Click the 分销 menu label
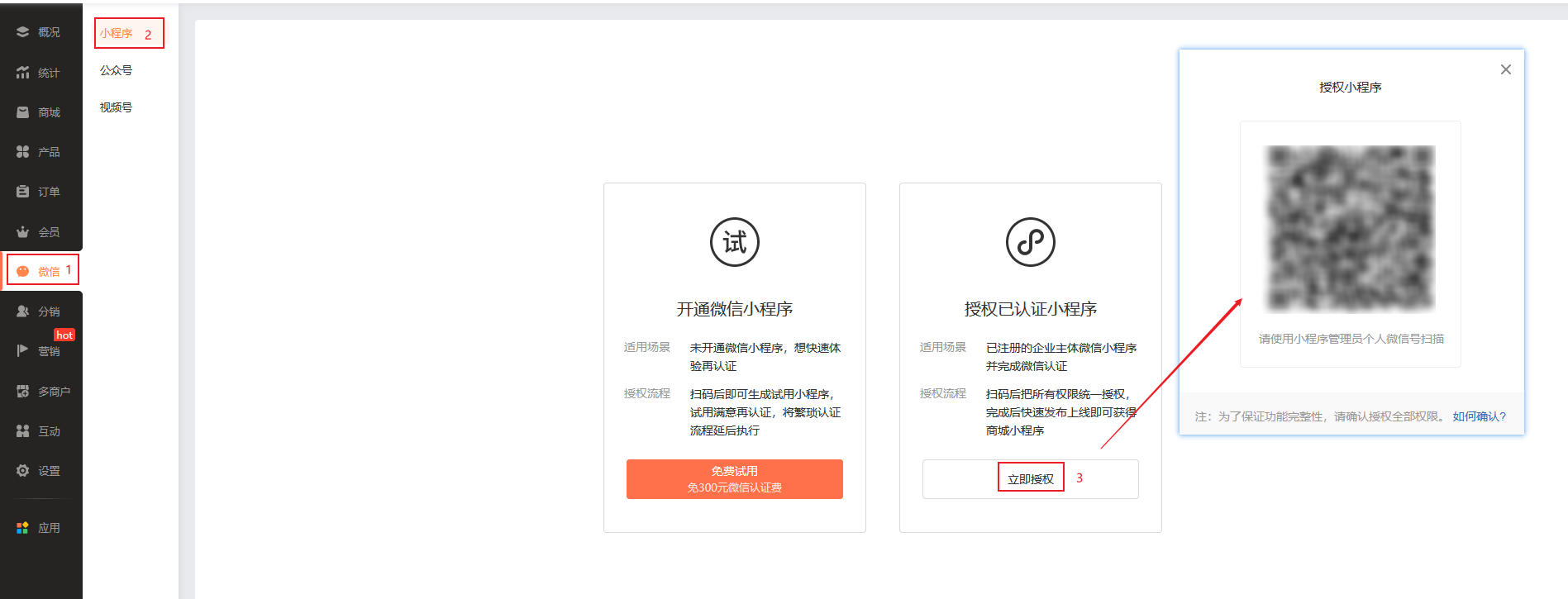Viewport: 1568px width, 599px height. pos(49,311)
